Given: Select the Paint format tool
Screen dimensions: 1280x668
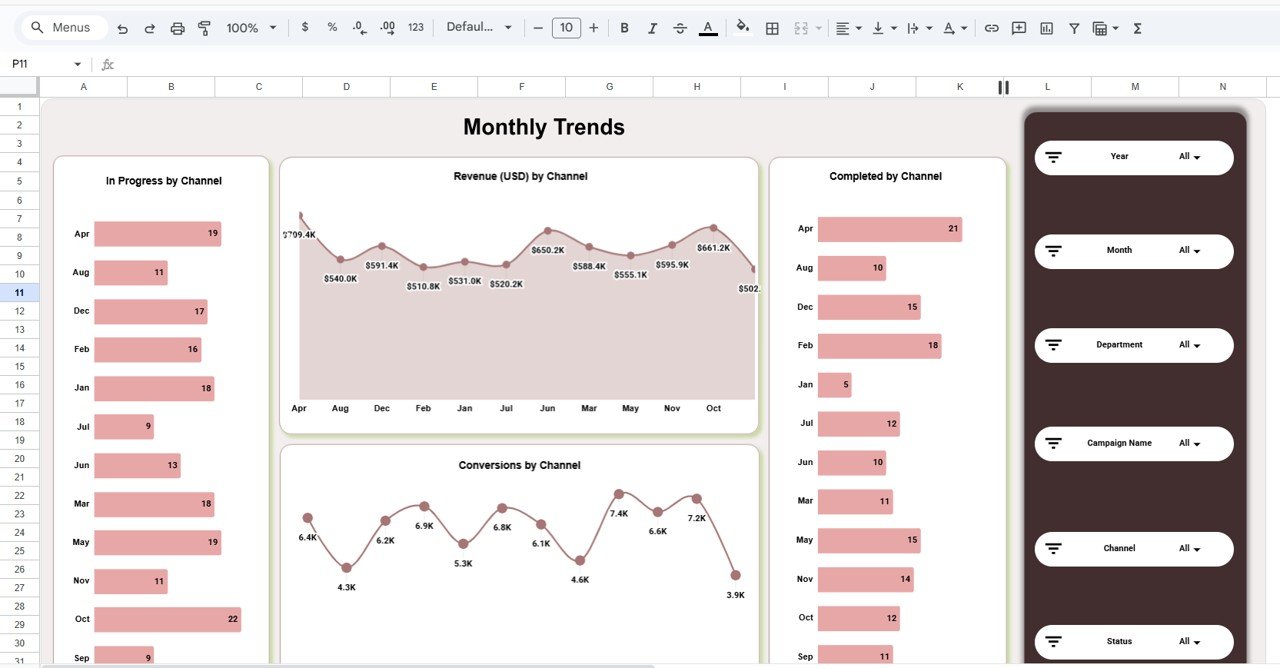Looking at the screenshot, I should coord(204,28).
